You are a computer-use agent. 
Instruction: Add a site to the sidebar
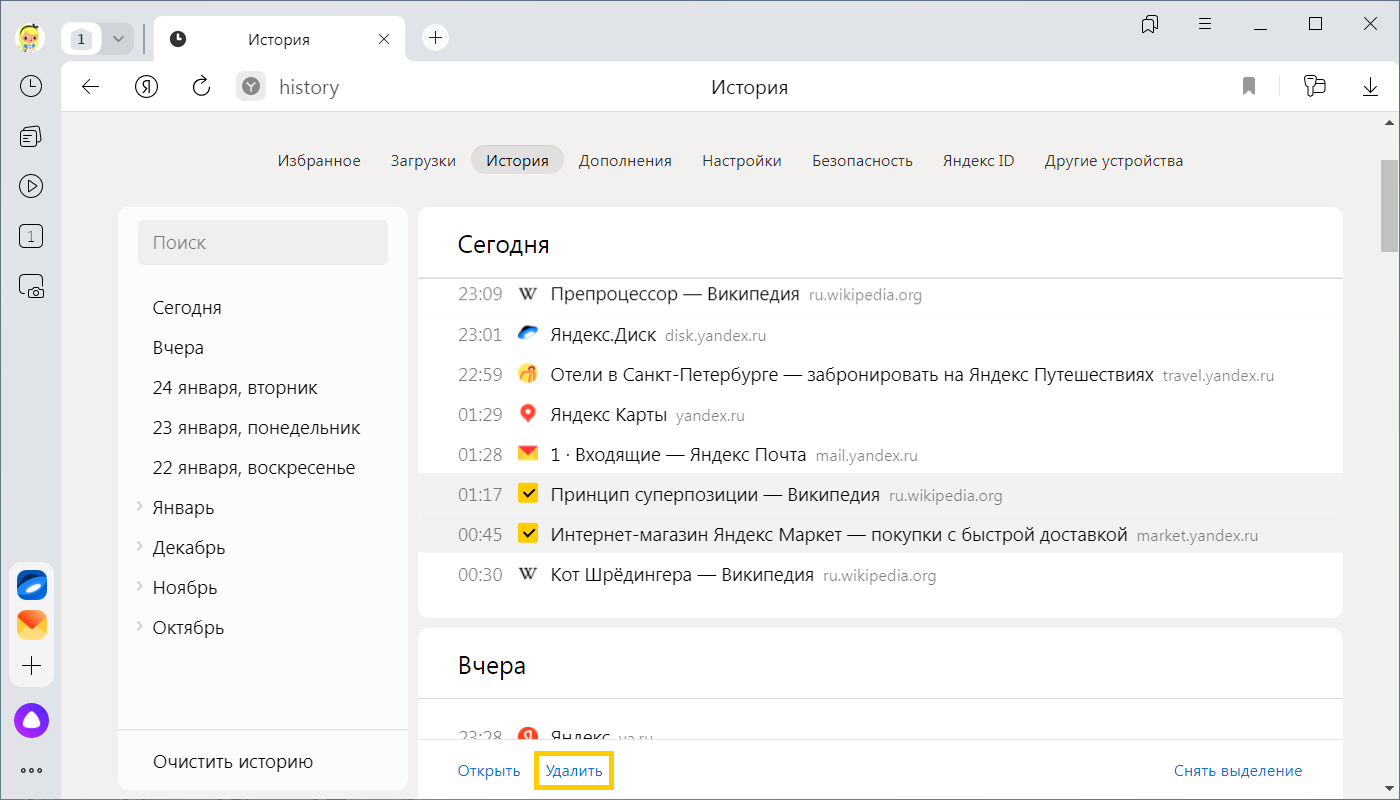point(32,666)
